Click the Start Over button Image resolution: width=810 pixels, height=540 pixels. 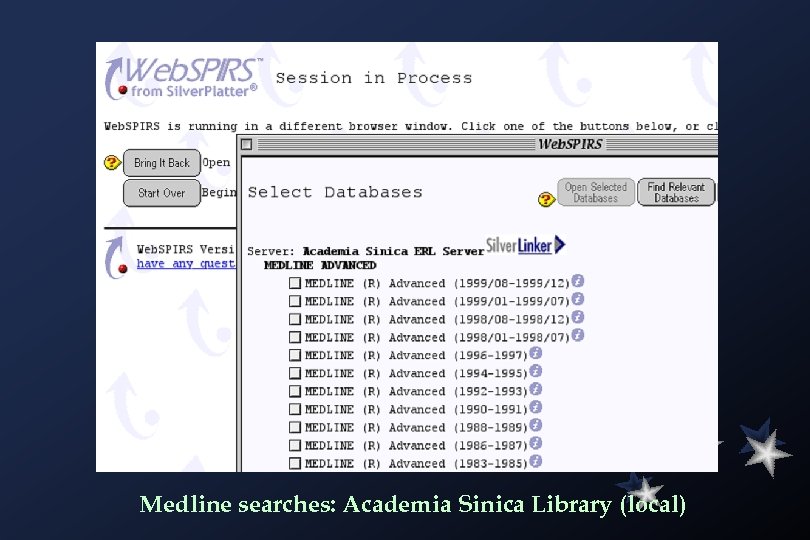click(162, 193)
